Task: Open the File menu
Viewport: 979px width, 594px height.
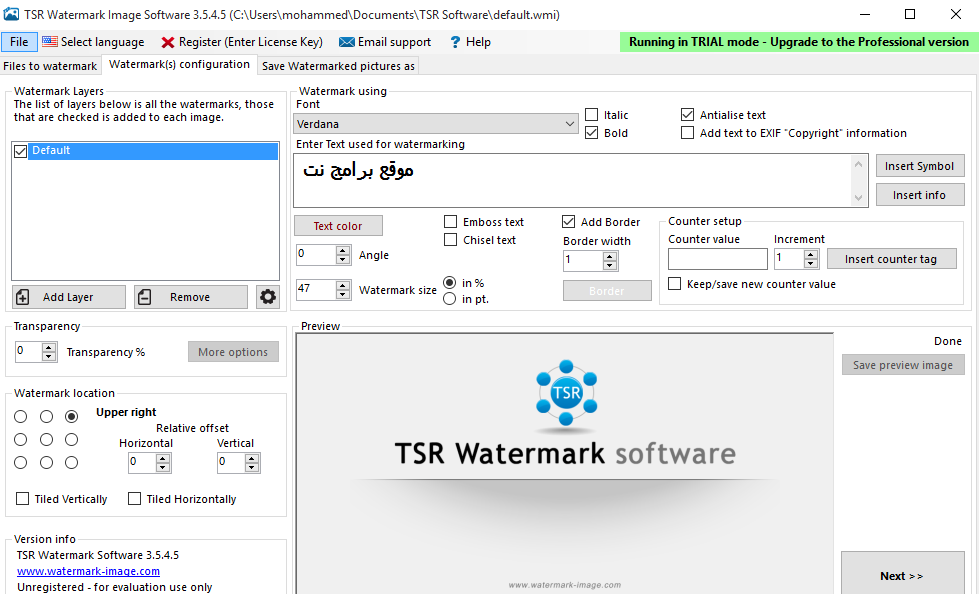Action: (19, 42)
